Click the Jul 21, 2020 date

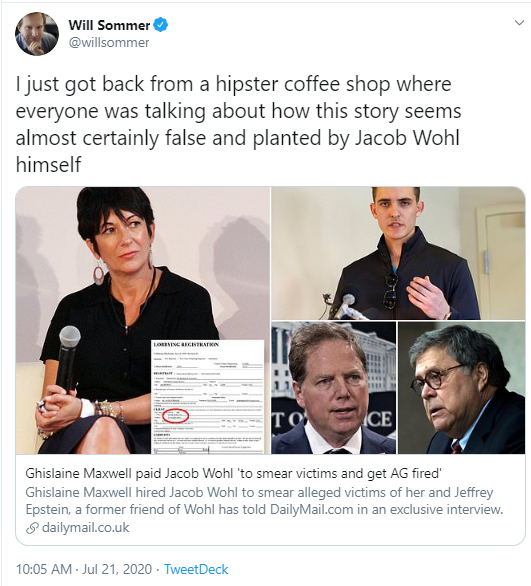point(117,569)
